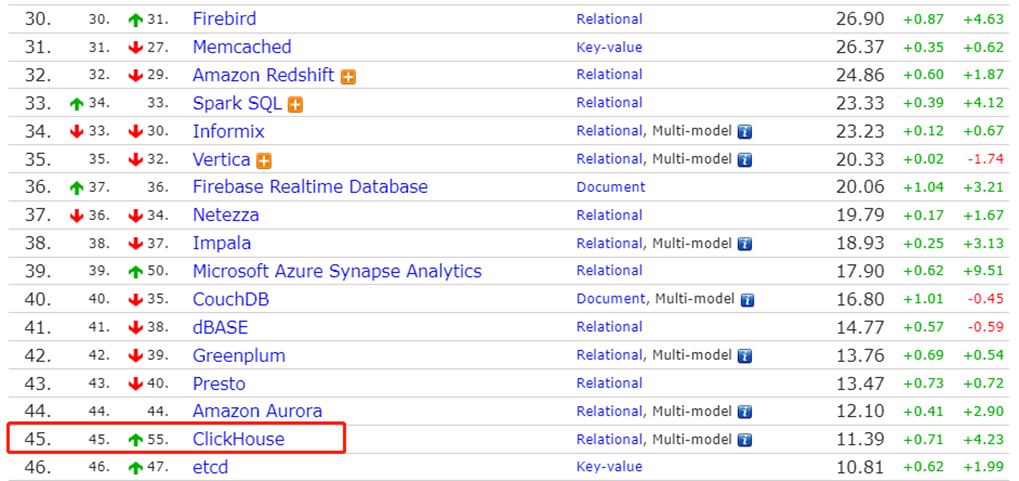Click the Multi-model info icon in Vertica row
Image resolution: width=1019 pixels, height=481 pixels.
(745, 160)
